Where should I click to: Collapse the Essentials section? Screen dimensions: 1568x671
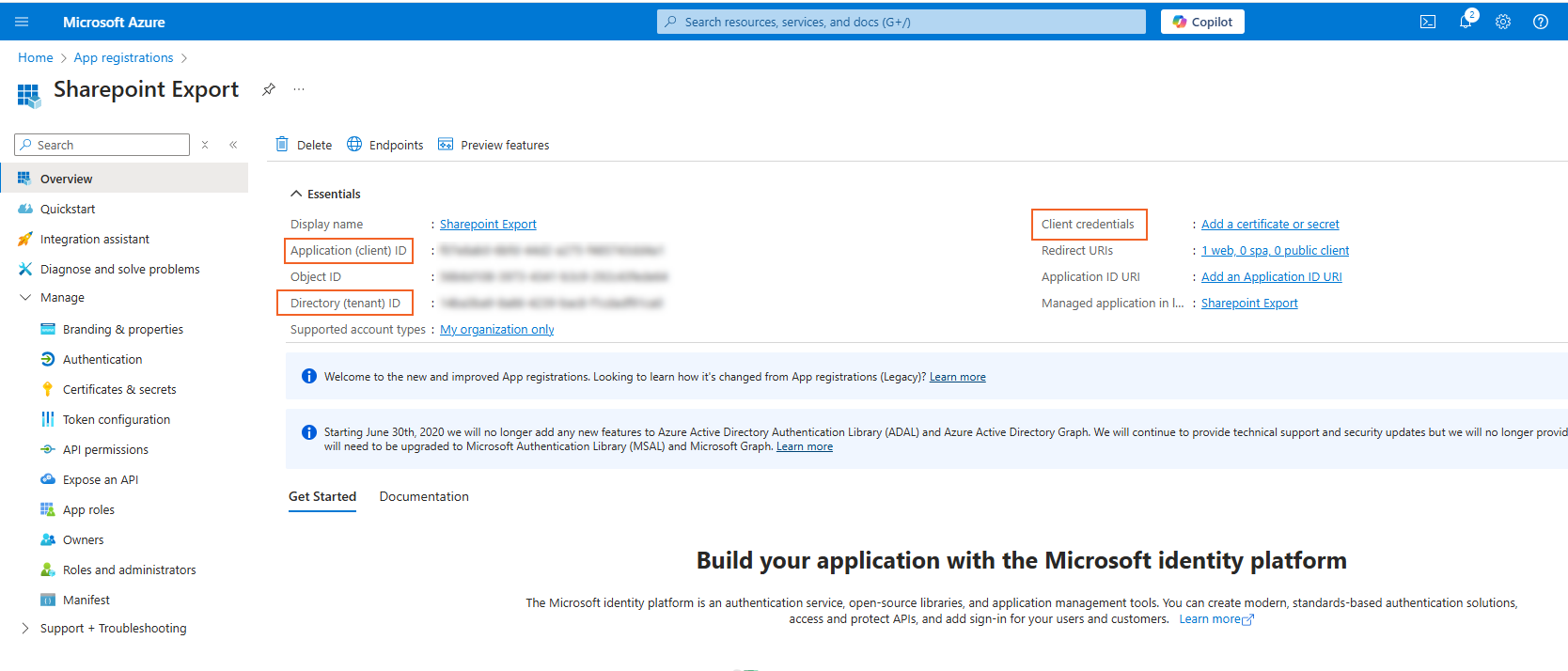[296, 194]
